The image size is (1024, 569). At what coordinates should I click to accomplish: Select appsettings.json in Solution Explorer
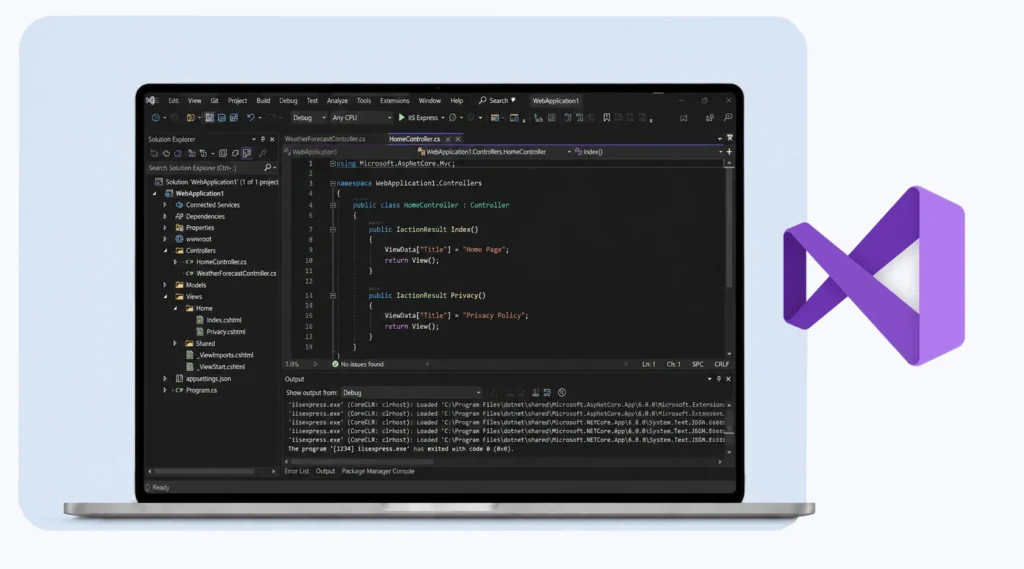coord(208,379)
